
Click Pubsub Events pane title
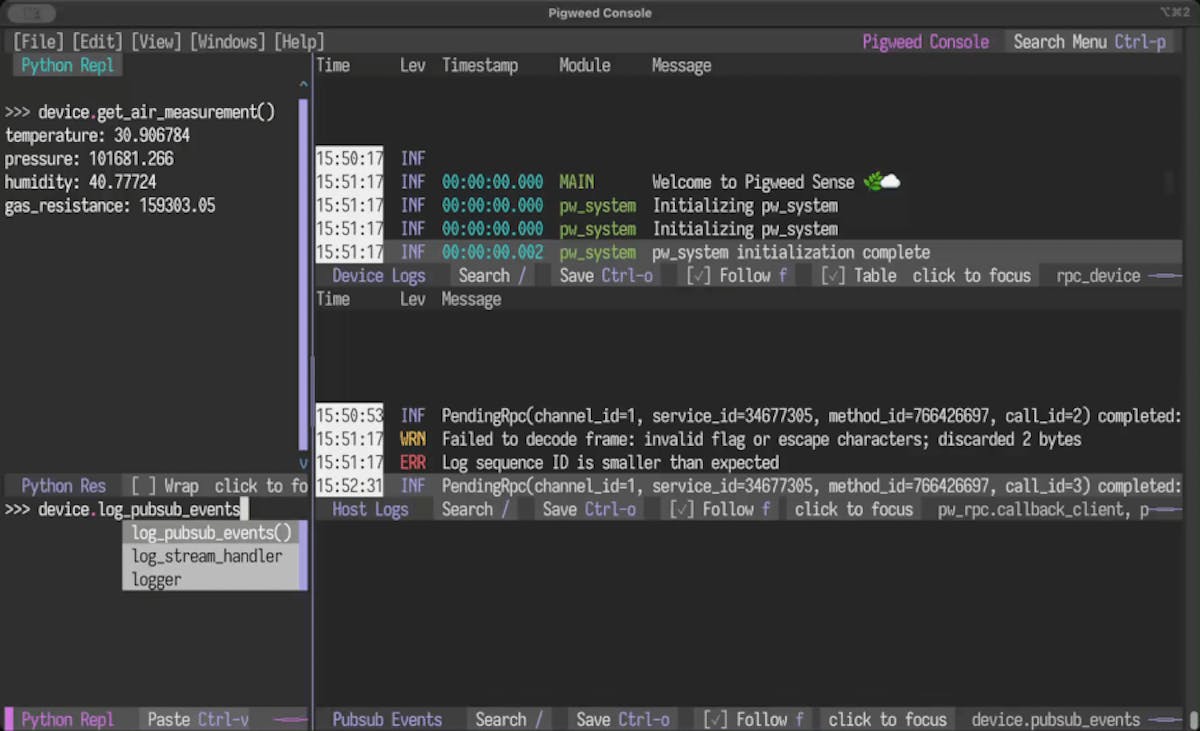tap(387, 719)
